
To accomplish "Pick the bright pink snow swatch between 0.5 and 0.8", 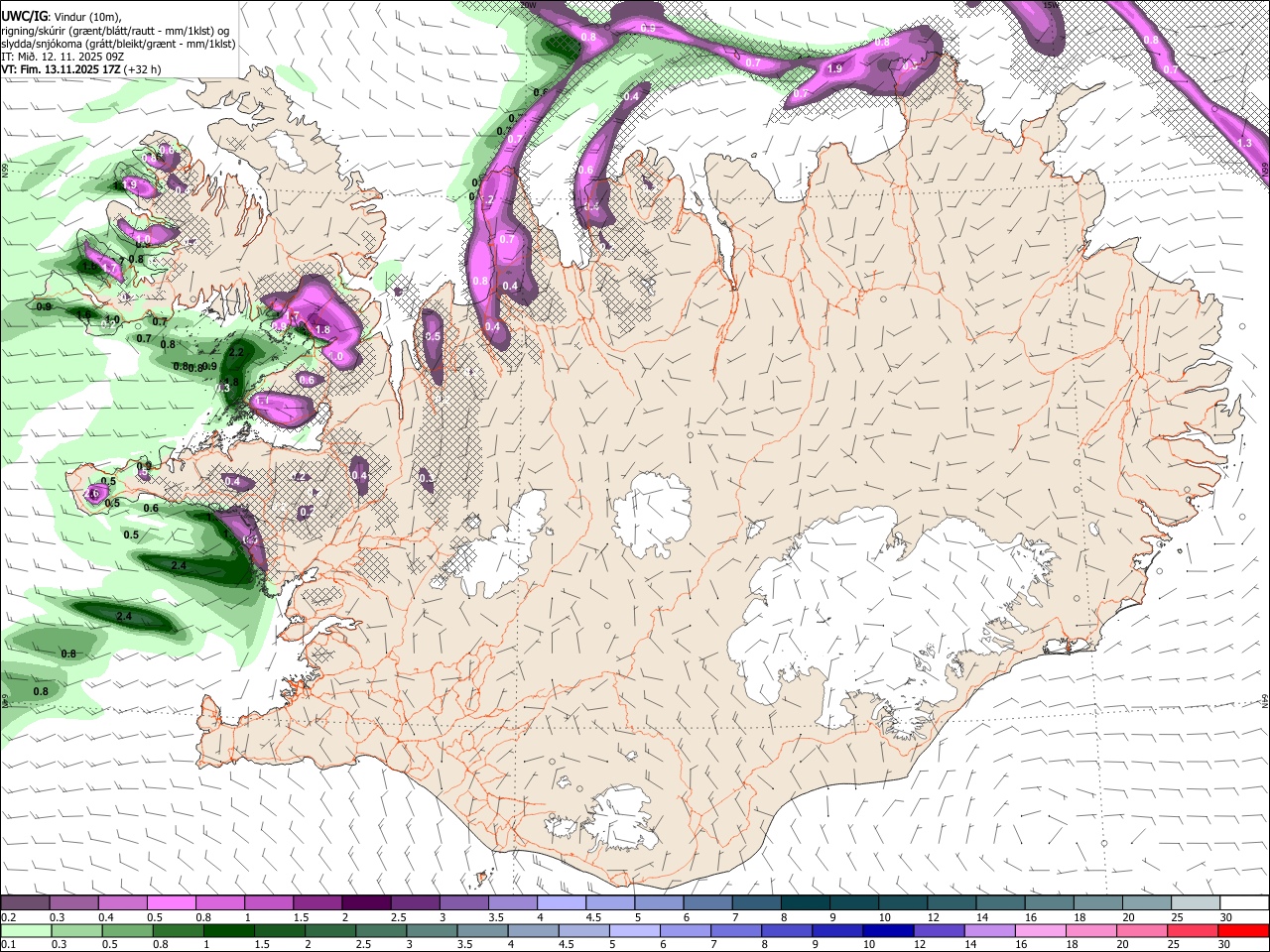I will [171, 903].
